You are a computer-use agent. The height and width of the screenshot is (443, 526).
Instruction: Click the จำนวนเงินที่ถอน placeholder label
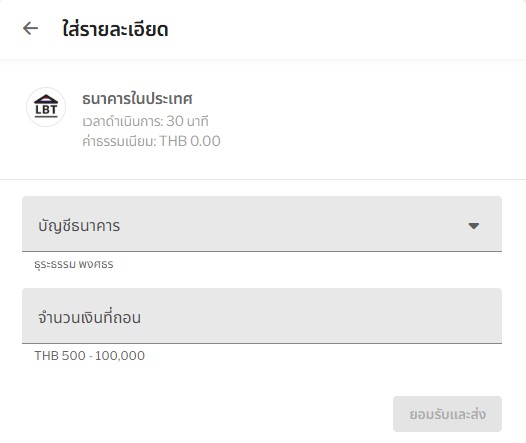pyautogui.click(x=89, y=318)
